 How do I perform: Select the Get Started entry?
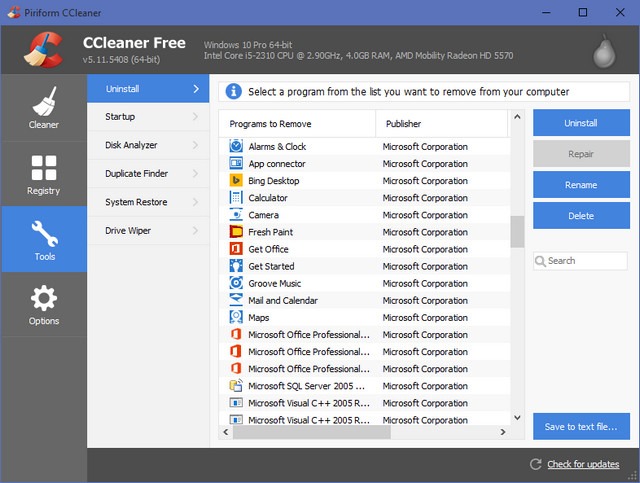pyautogui.click(x=364, y=266)
